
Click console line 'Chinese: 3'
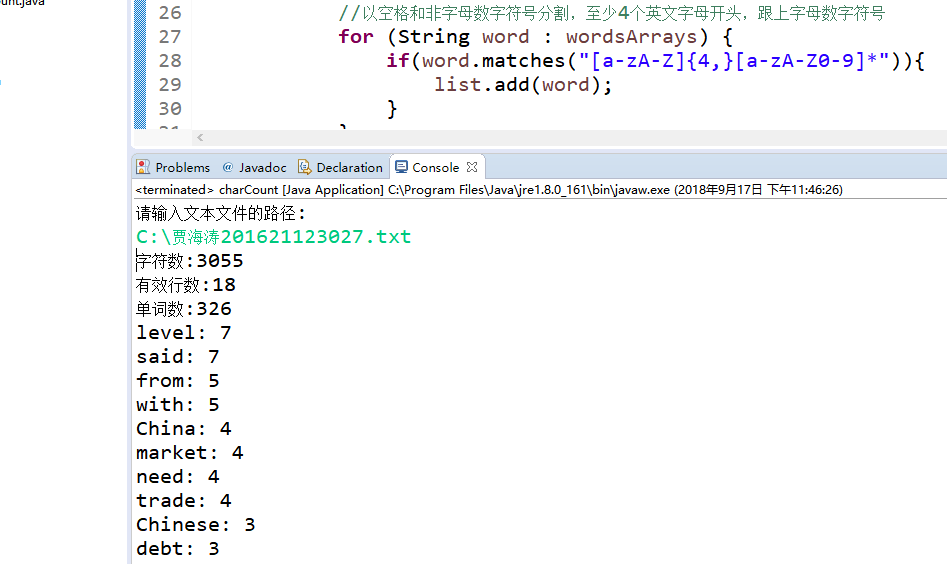pyautogui.click(x=196, y=525)
